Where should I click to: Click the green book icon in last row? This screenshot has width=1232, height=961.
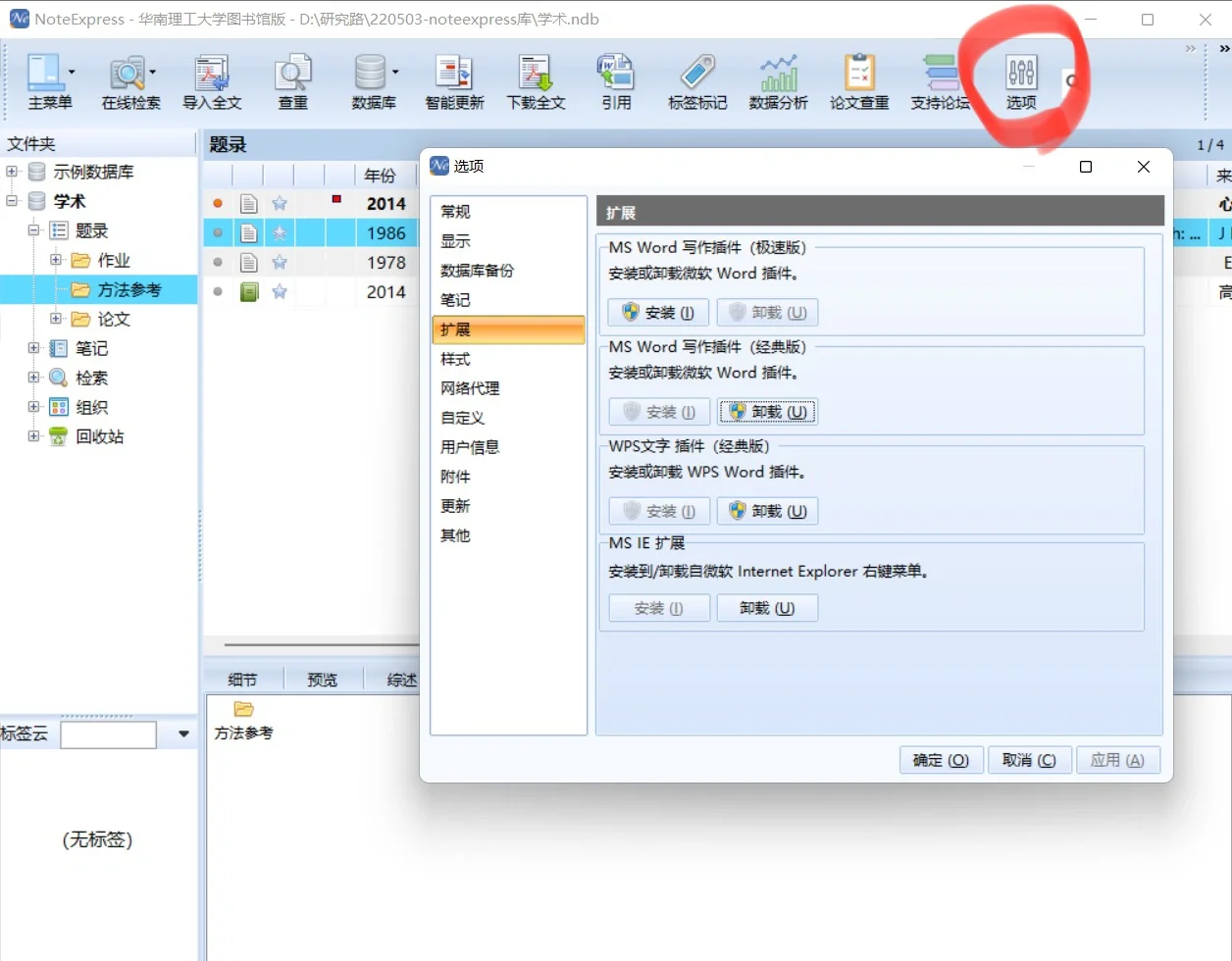(249, 291)
